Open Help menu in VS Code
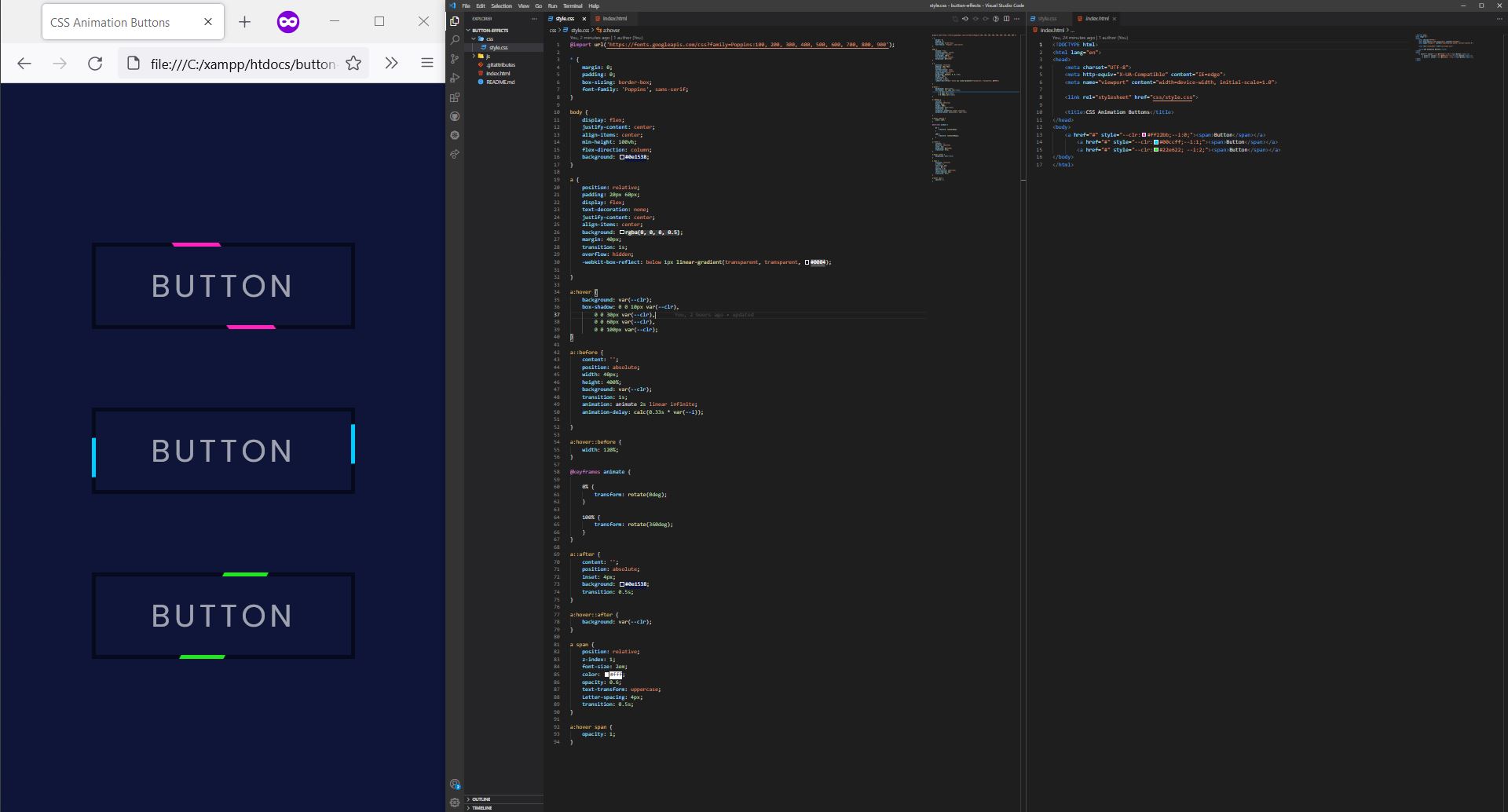Screen dimensions: 1508x812 594,5
